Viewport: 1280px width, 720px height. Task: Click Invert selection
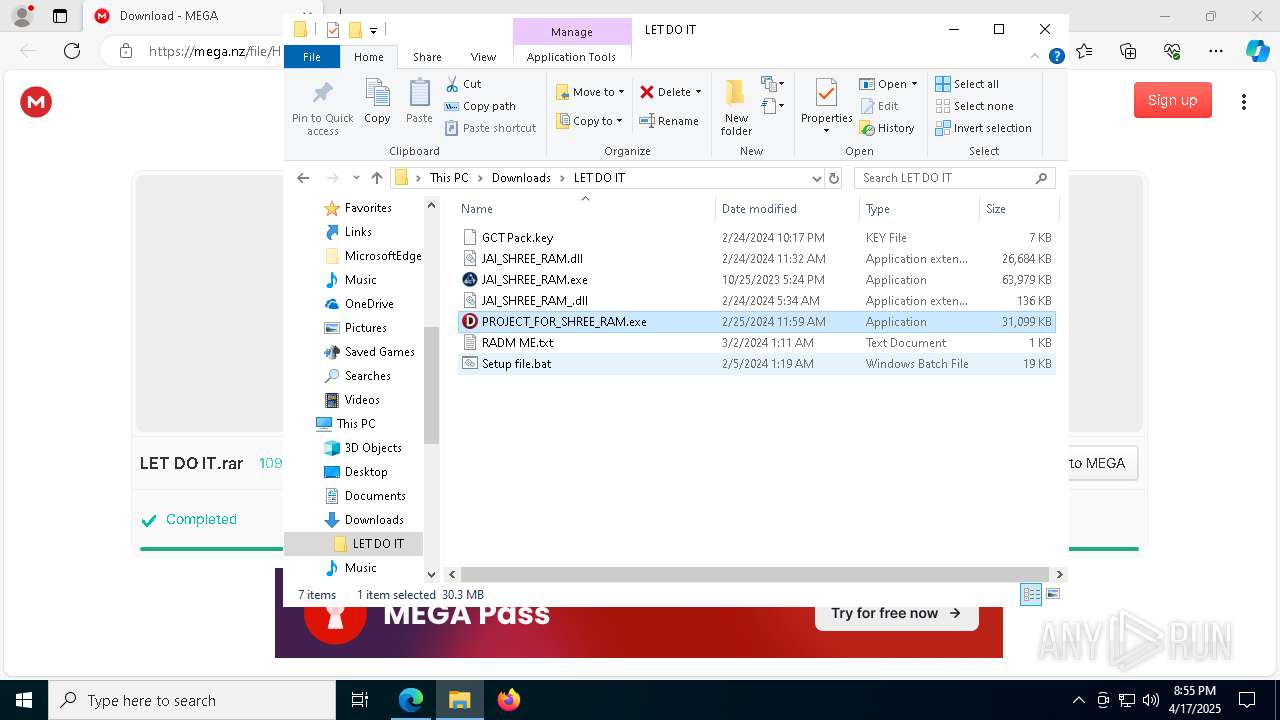pyautogui.click(x=984, y=128)
